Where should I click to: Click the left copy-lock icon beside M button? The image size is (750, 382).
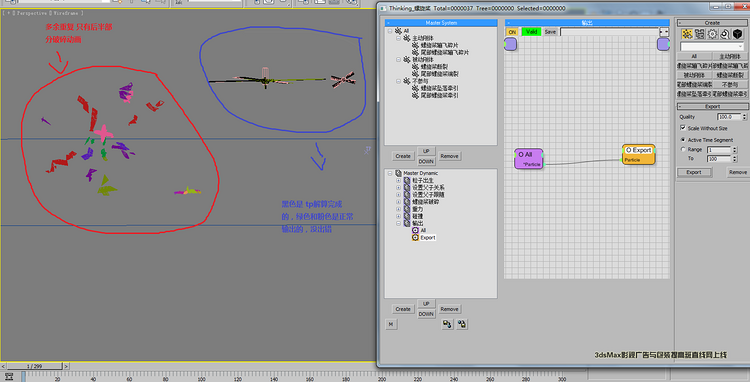447,324
